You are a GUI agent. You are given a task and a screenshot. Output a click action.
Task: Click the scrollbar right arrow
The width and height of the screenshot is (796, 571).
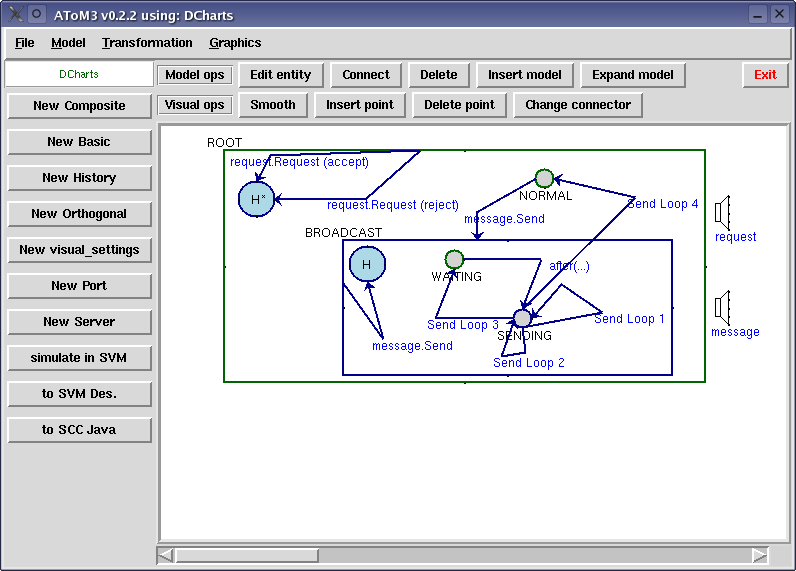(x=760, y=555)
